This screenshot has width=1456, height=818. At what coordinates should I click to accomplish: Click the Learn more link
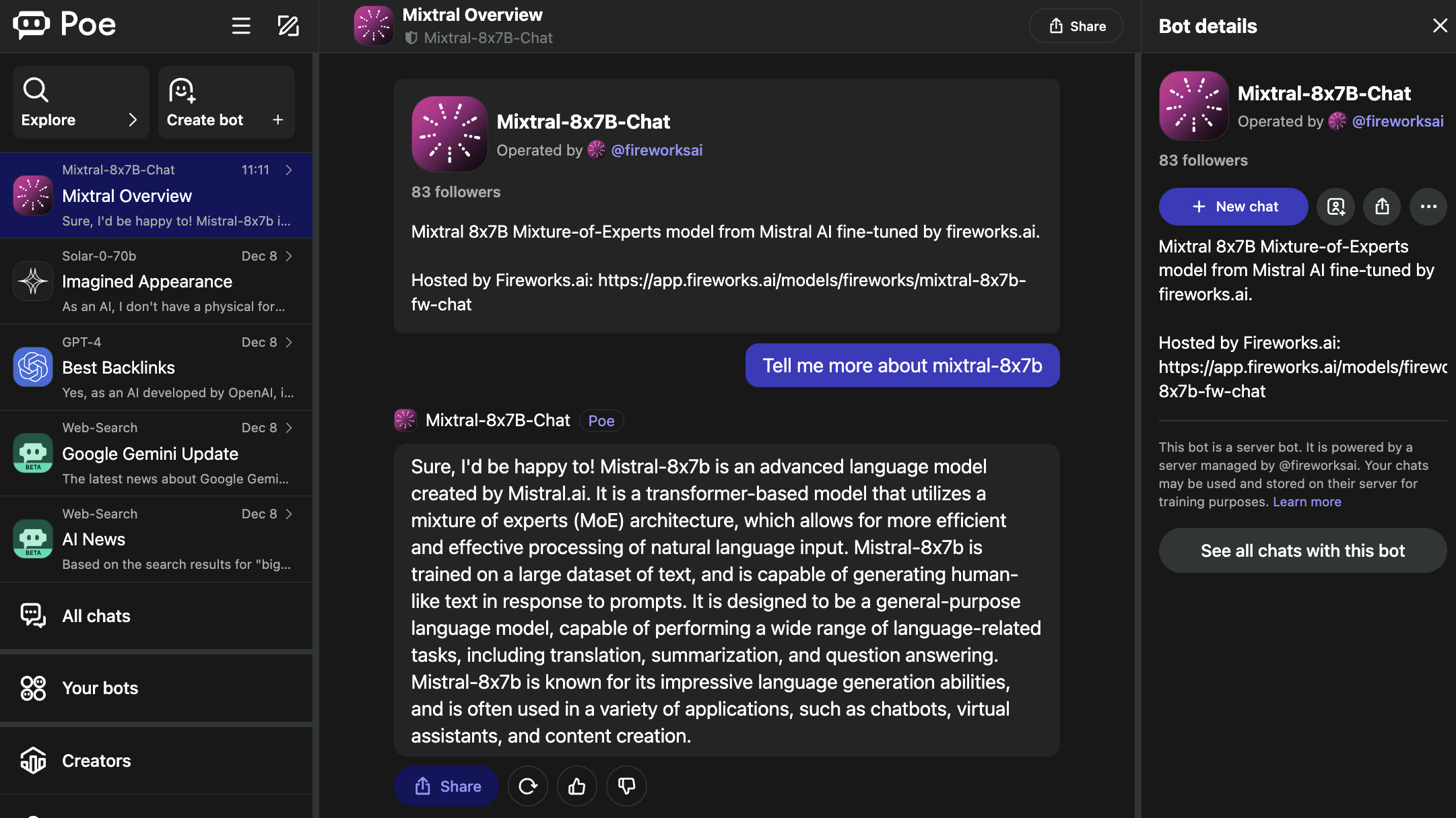pyautogui.click(x=1307, y=501)
